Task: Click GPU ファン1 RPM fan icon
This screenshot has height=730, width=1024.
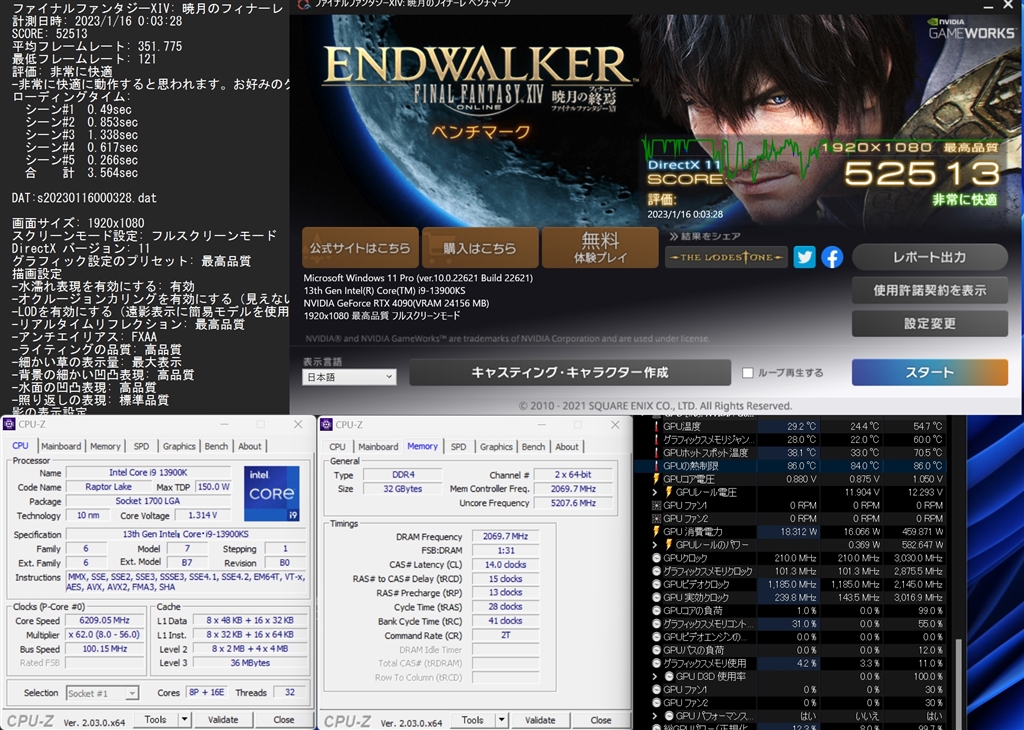Action: (656, 505)
